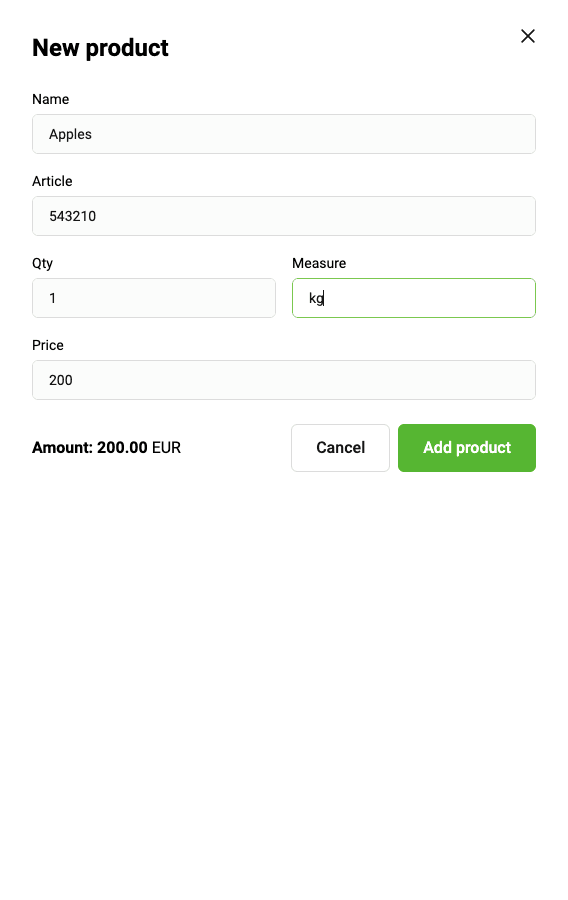Click the 543210 article number text
568x900 pixels.
click(72, 216)
